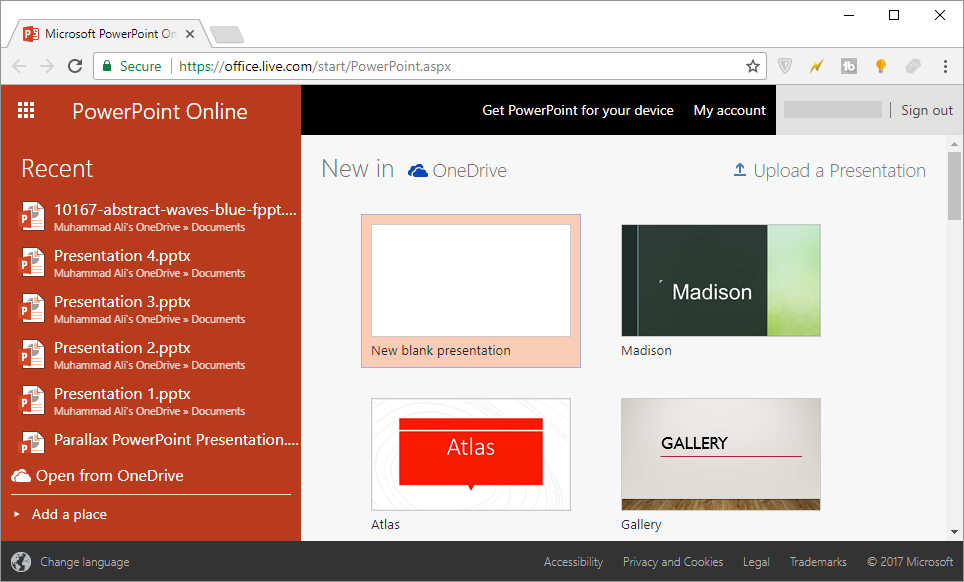
Task: Click the globe icon in footer
Action: pyautogui.click(x=21, y=562)
